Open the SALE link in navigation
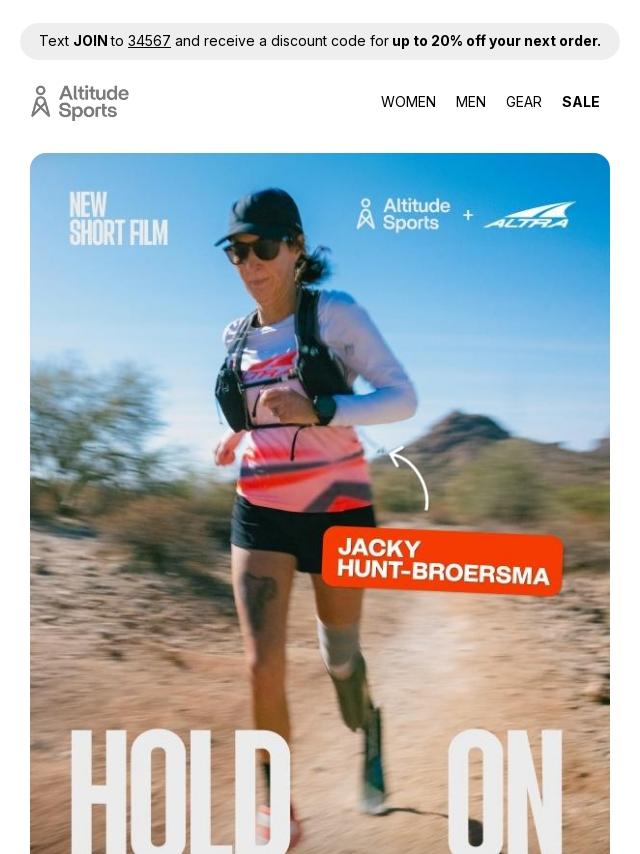Image resolution: width=640 pixels, height=854 pixels. 581,102
